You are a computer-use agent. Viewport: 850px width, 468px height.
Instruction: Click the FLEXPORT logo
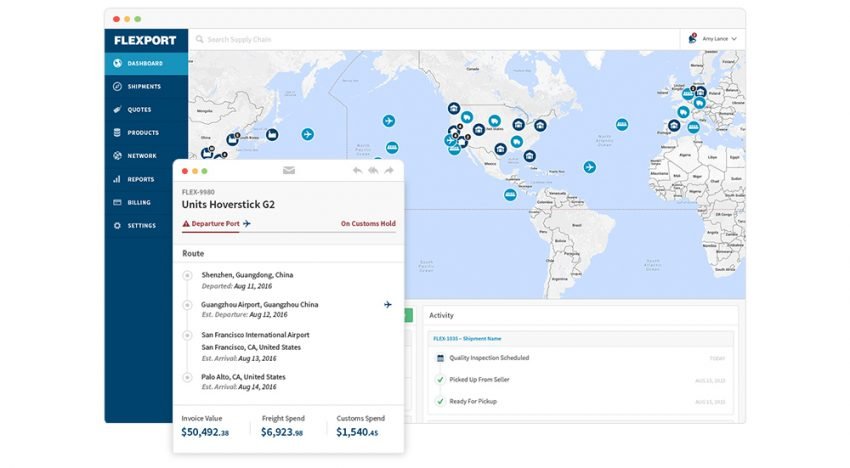click(145, 40)
